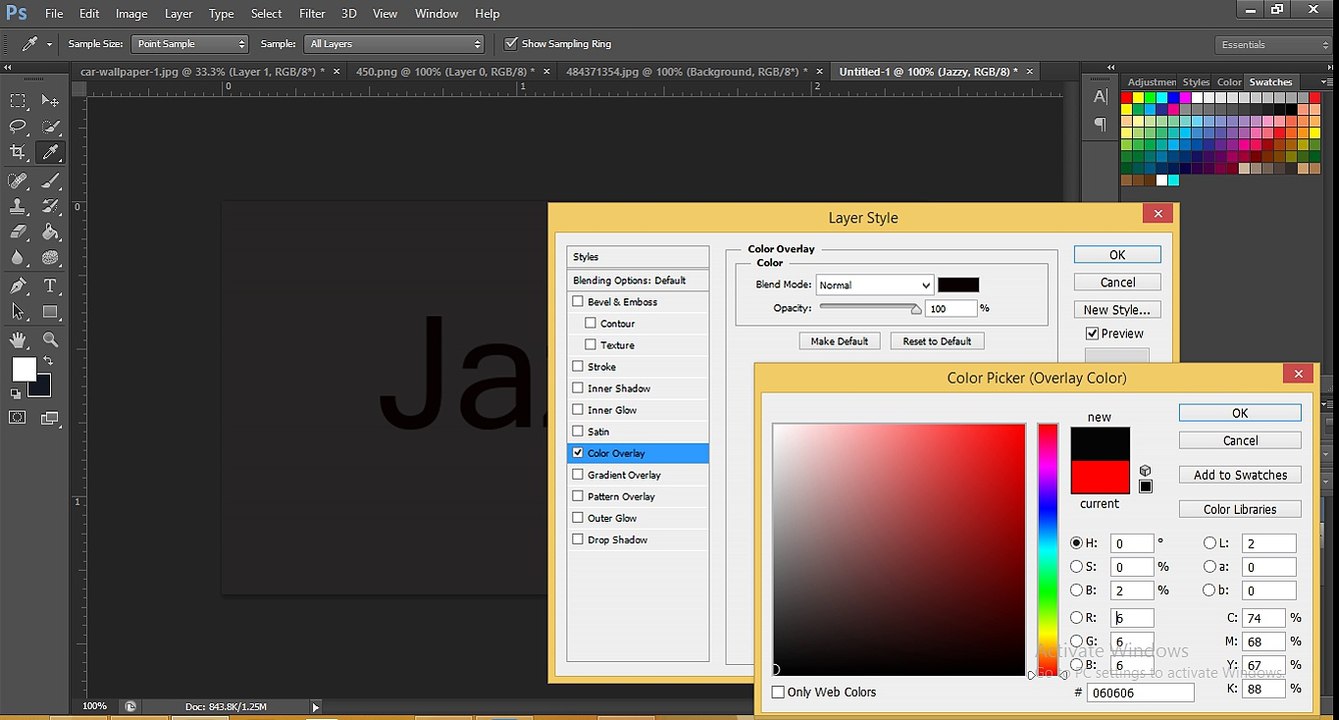Viewport: 1339px width, 720px height.
Task: Select the R red radio button
Action: coord(1076,618)
